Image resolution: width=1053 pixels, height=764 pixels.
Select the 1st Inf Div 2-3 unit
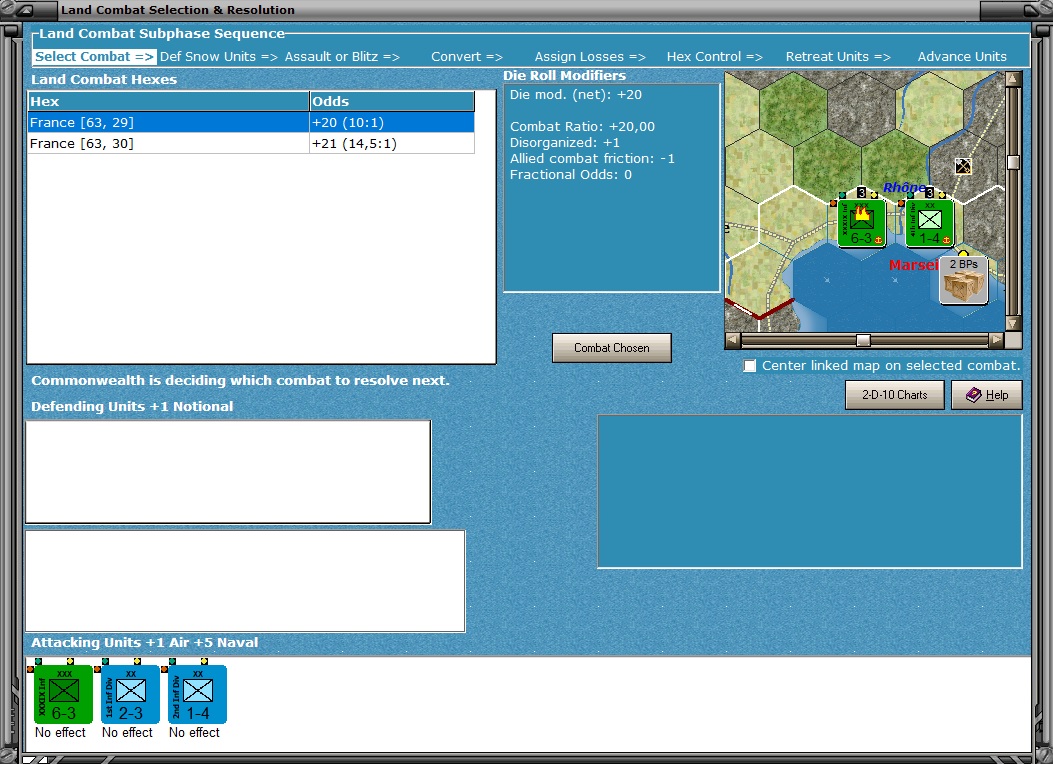click(x=130, y=694)
